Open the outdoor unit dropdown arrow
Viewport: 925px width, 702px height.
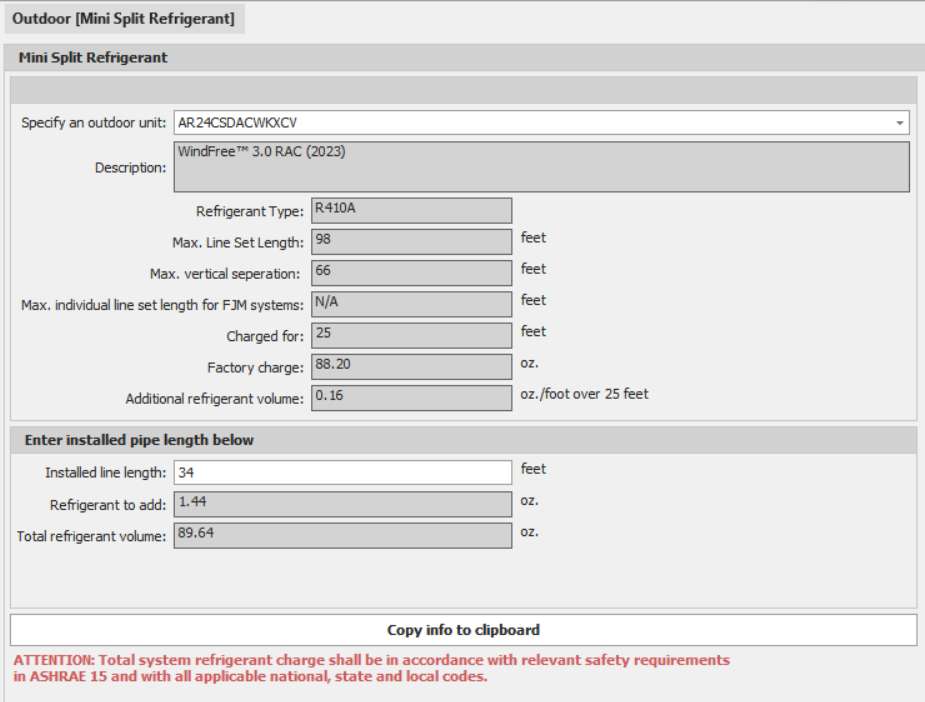900,123
